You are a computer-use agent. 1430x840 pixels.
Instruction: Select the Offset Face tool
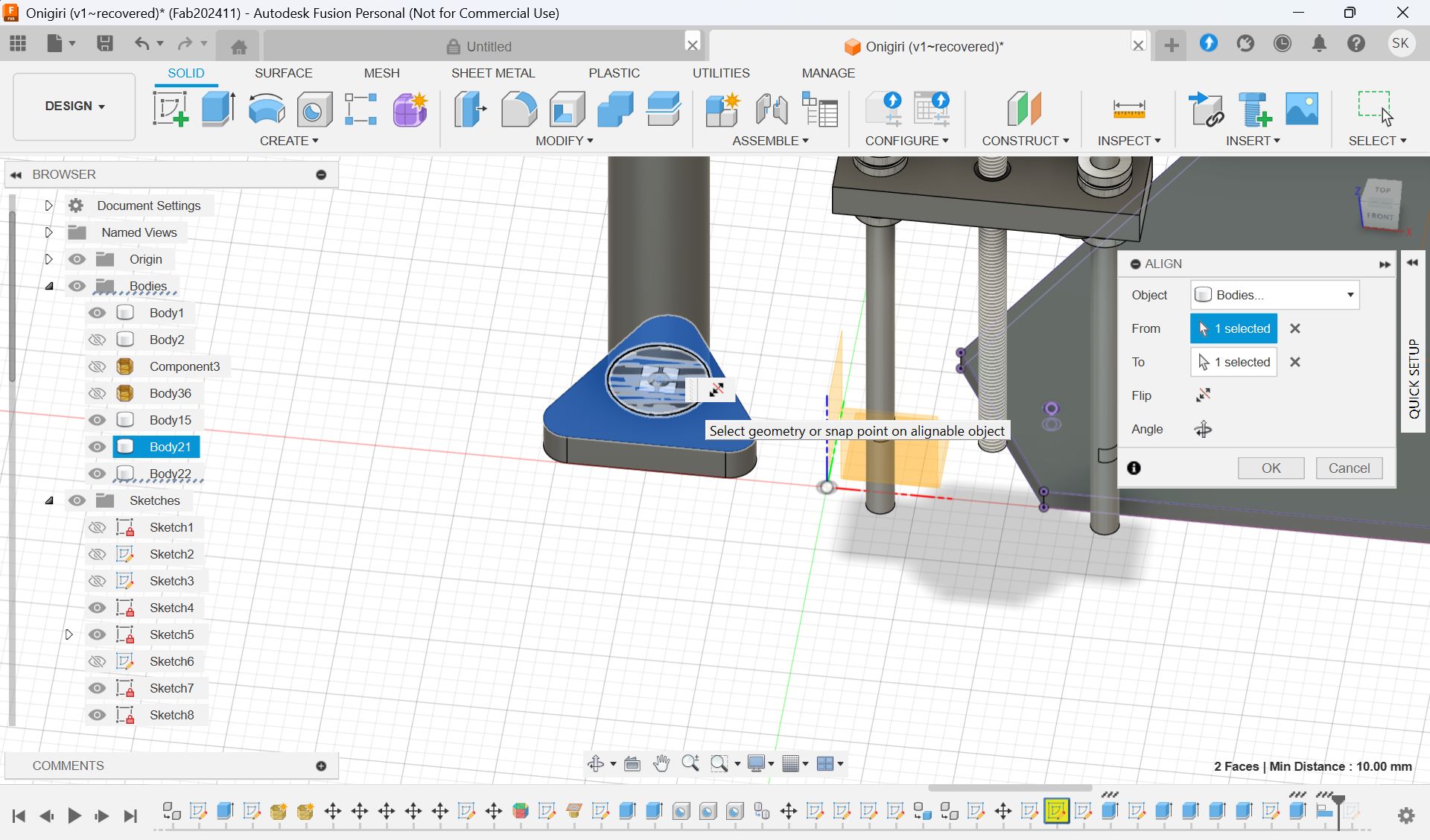pos(664,109)
